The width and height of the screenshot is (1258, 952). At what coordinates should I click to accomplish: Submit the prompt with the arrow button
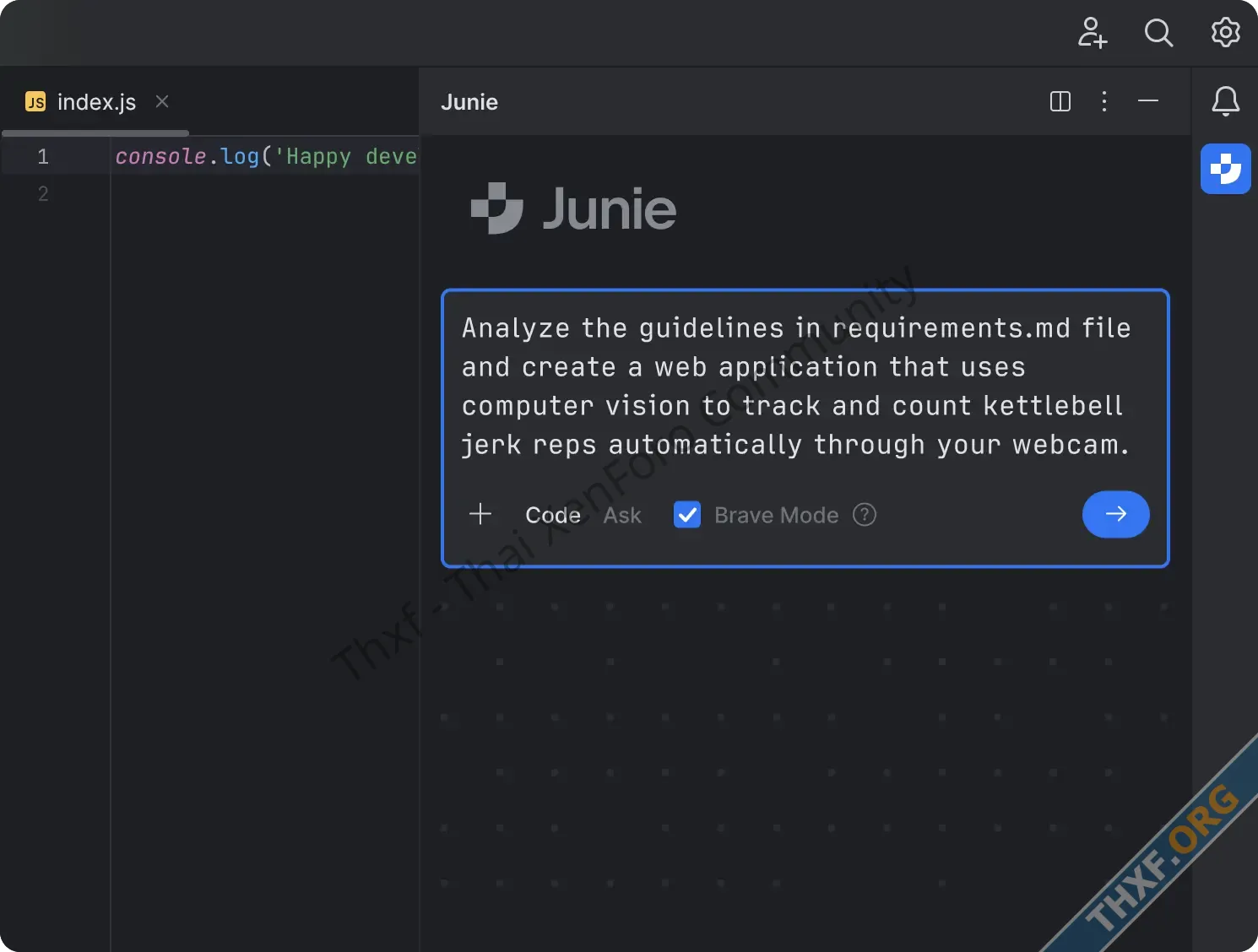(x=1115, y=514)
